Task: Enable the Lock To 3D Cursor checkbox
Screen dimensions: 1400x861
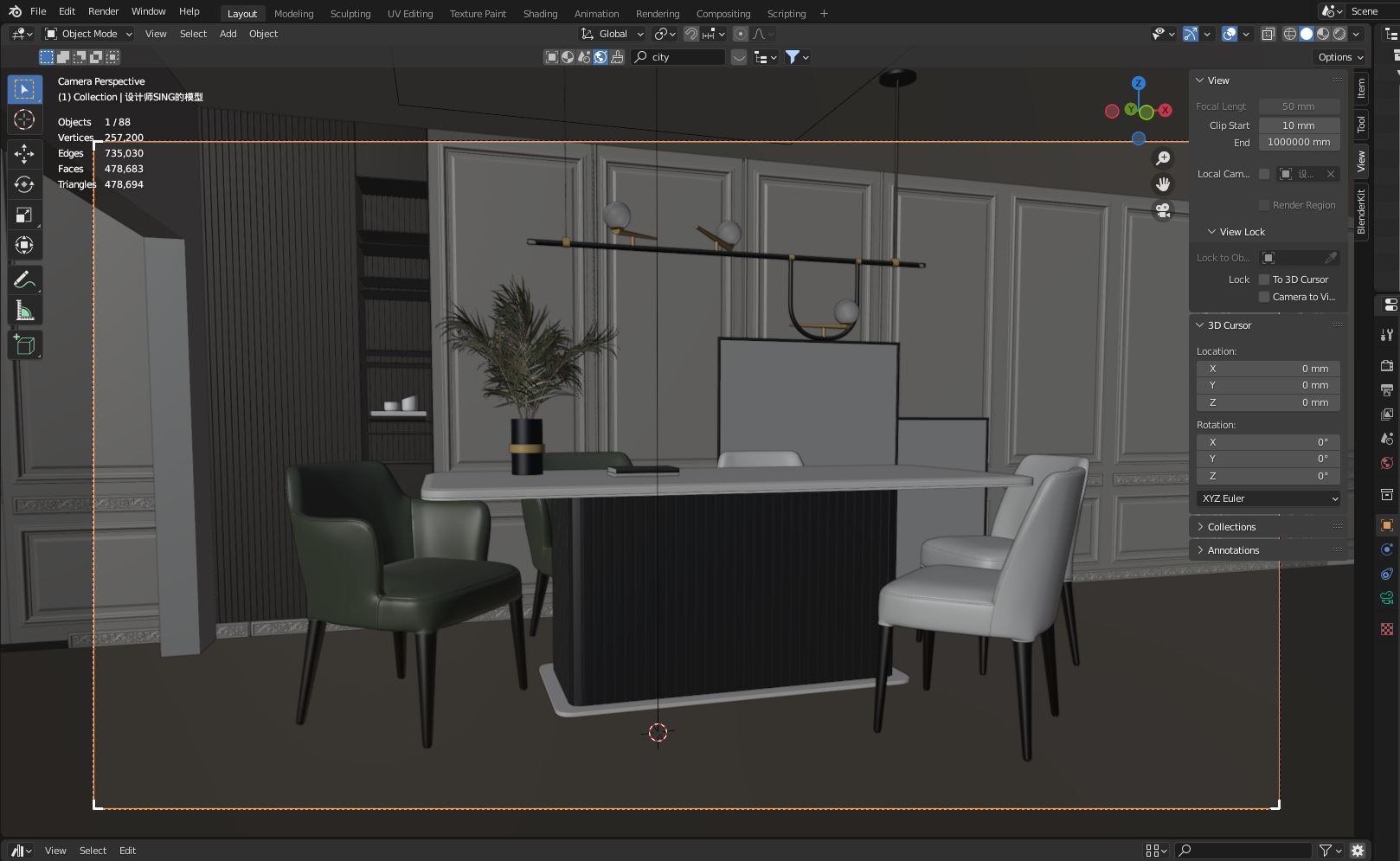Action: (1264, 279)
